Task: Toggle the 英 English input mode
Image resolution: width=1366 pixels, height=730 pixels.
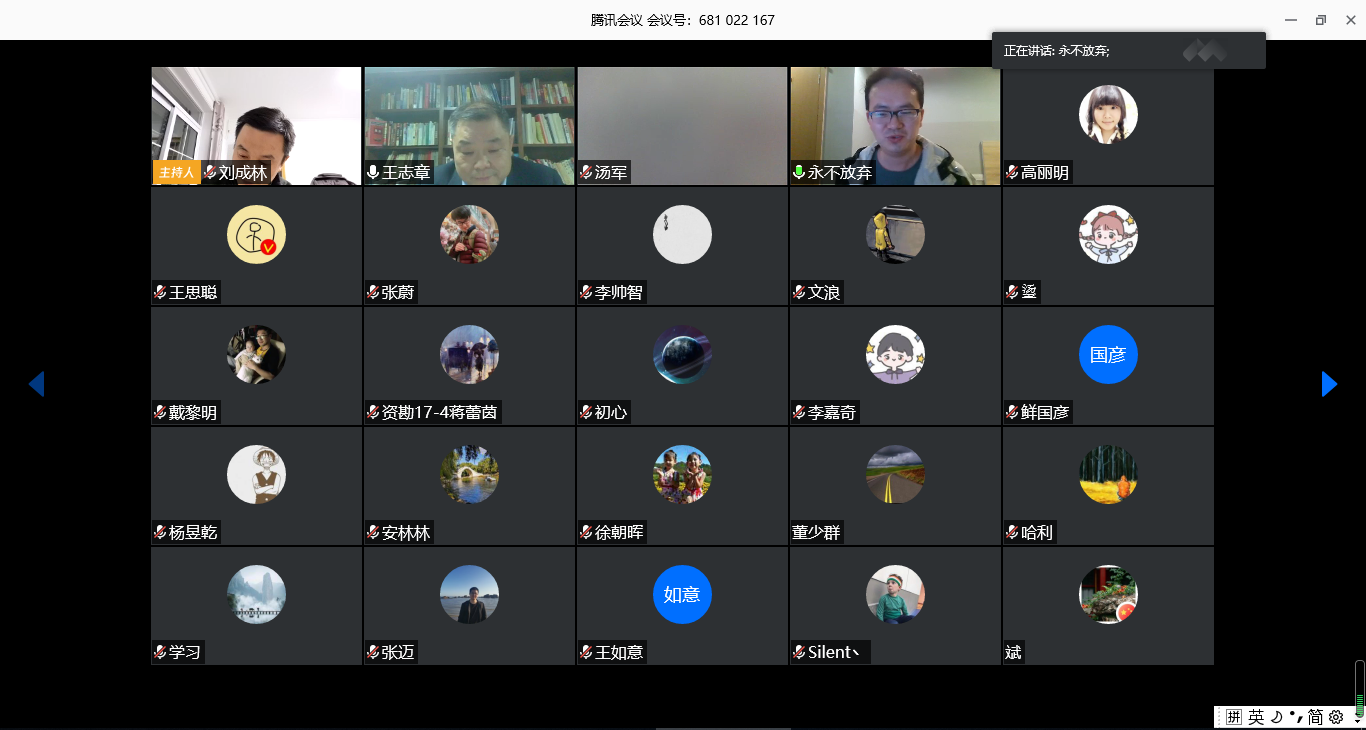Action: (x=1256, y=717)
